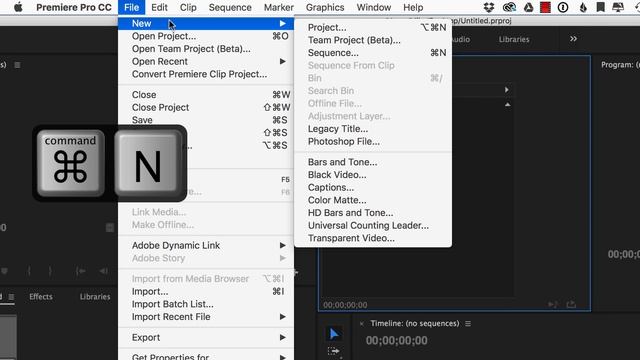Click the Creative Cloud menu bar icon

[x=509, y=7]
